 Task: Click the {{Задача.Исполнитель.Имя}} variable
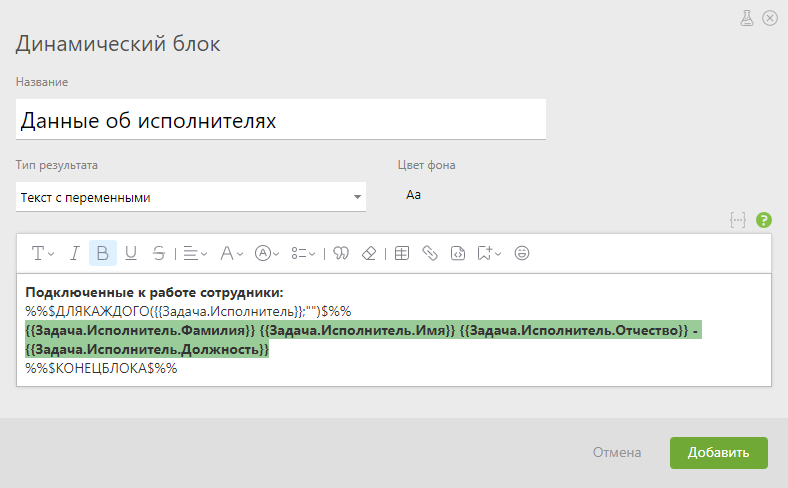coord(357,331)
